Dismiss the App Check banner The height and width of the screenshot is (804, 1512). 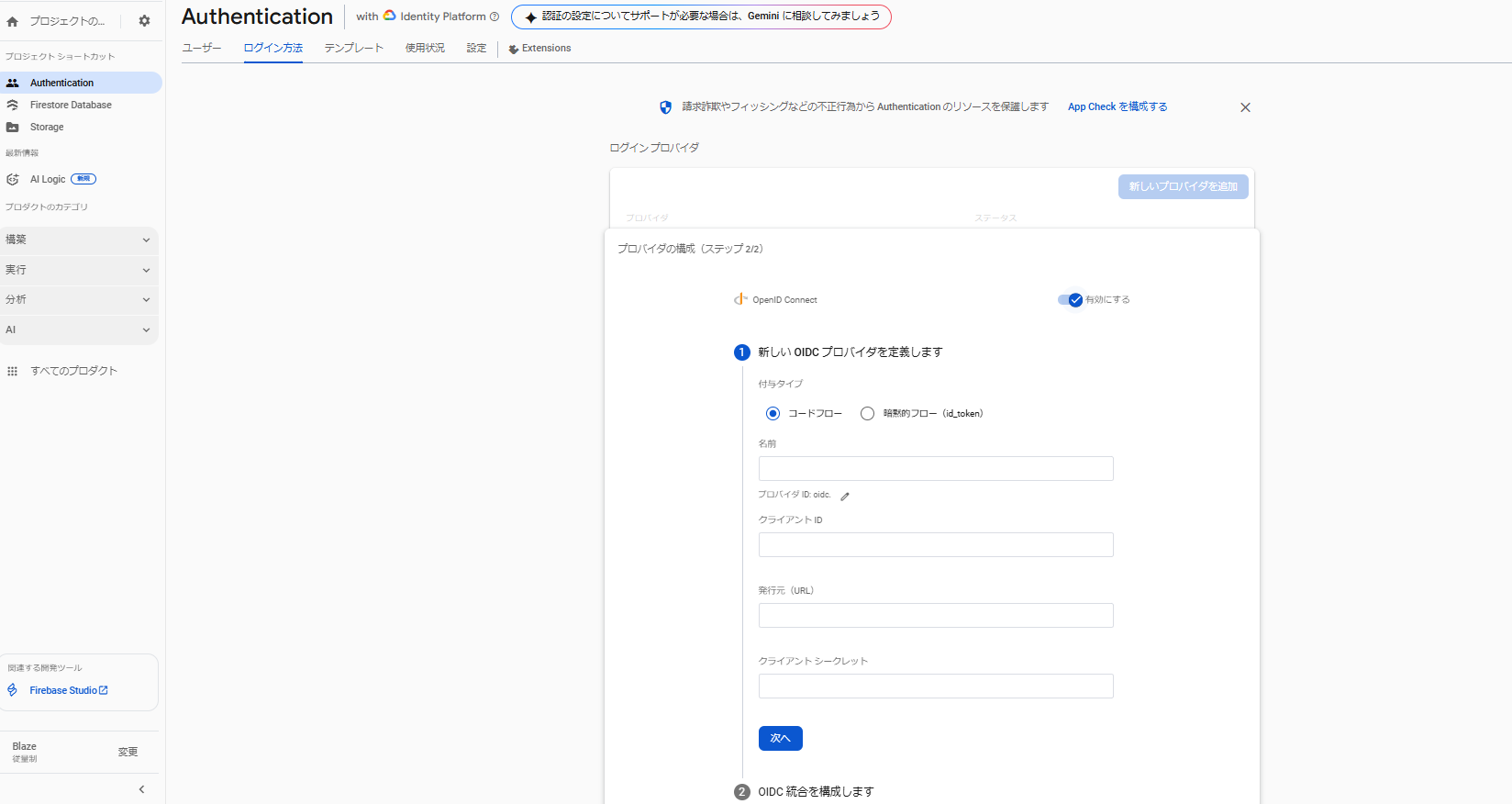tap(1245, 107)
